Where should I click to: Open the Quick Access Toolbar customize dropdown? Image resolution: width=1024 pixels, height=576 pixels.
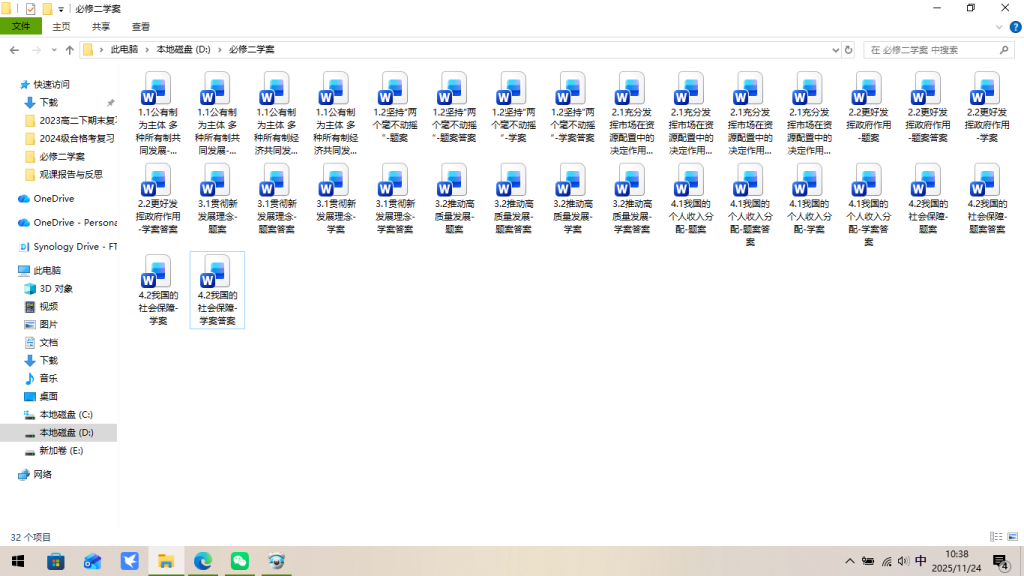pyautogui.click(x=61, y=8)
